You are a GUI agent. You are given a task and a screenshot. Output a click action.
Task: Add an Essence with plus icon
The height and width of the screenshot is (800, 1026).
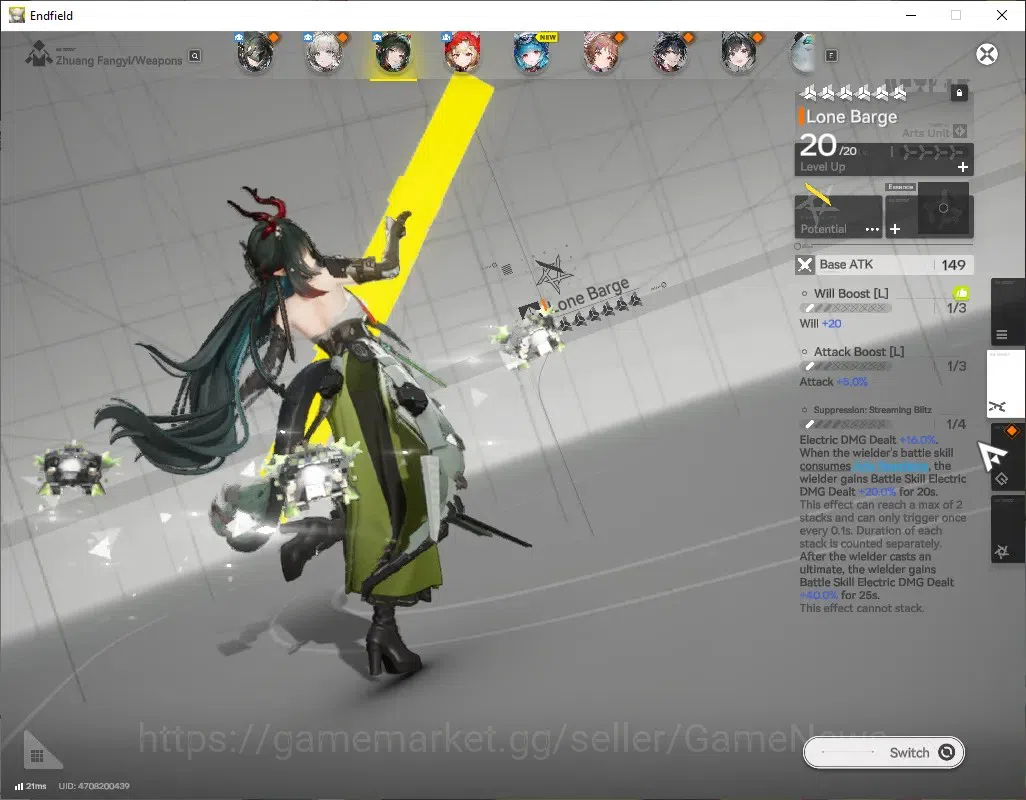(895, 229)
